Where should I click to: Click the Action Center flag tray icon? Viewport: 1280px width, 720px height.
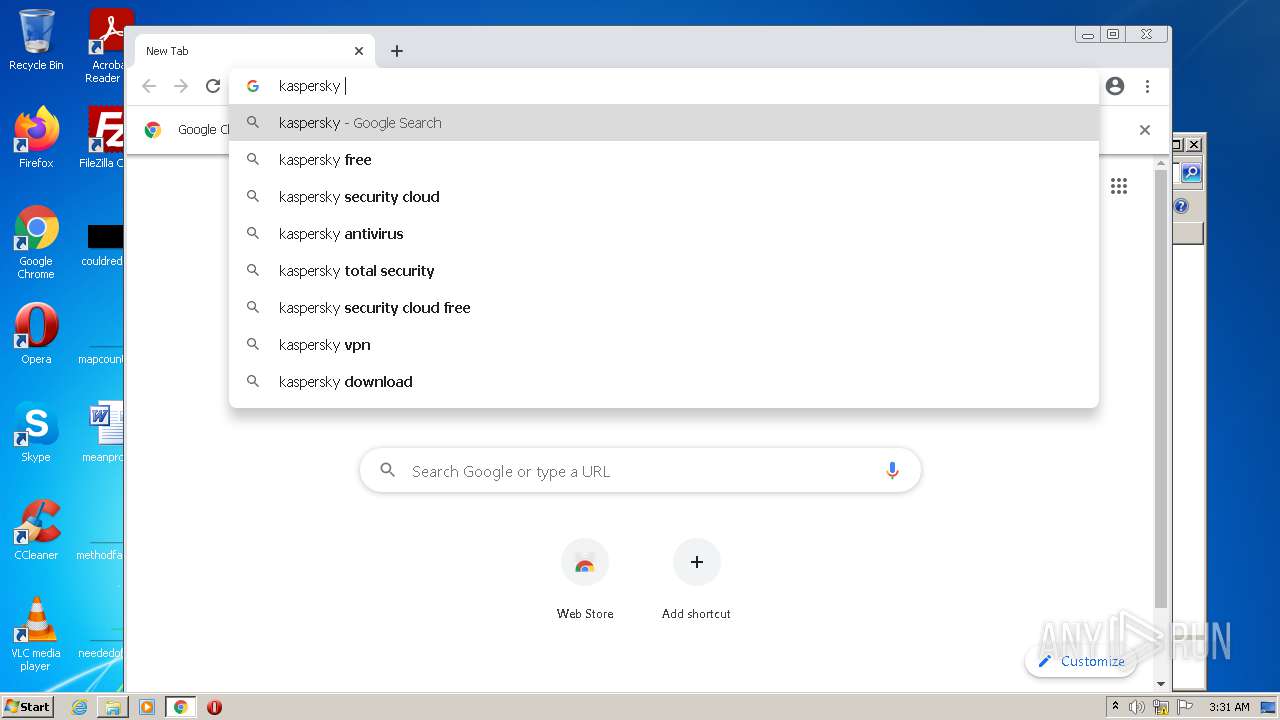coord(1185,707)
